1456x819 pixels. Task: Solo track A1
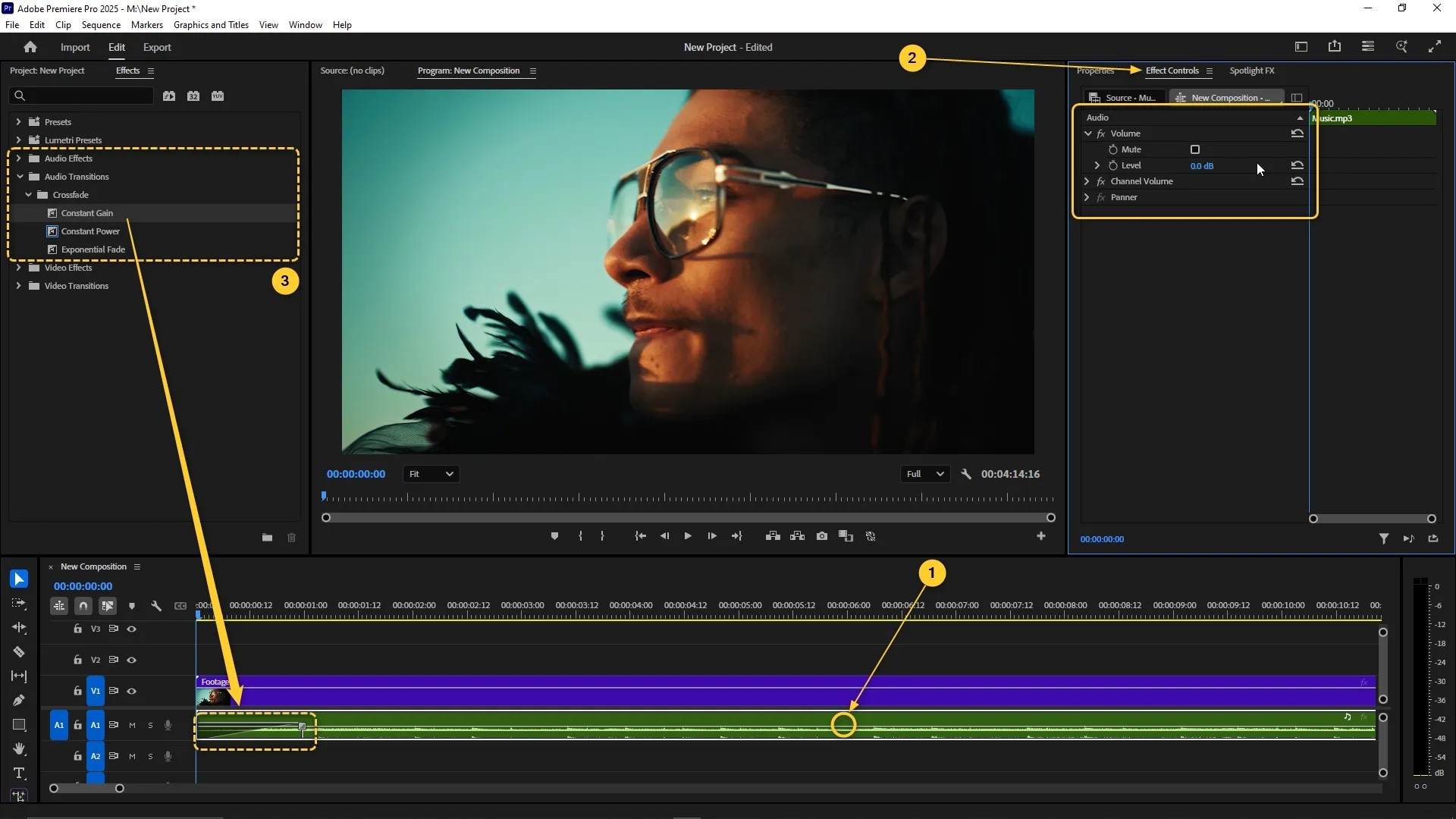click(x=150, y=726)
